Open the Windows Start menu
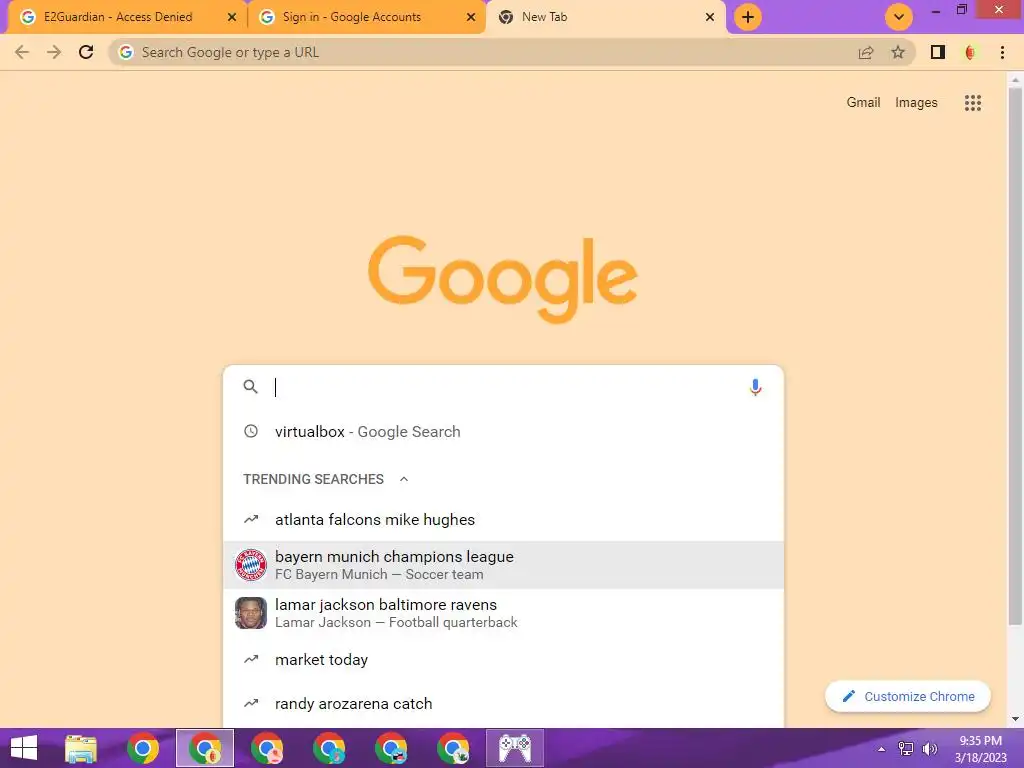 [24, 748]
